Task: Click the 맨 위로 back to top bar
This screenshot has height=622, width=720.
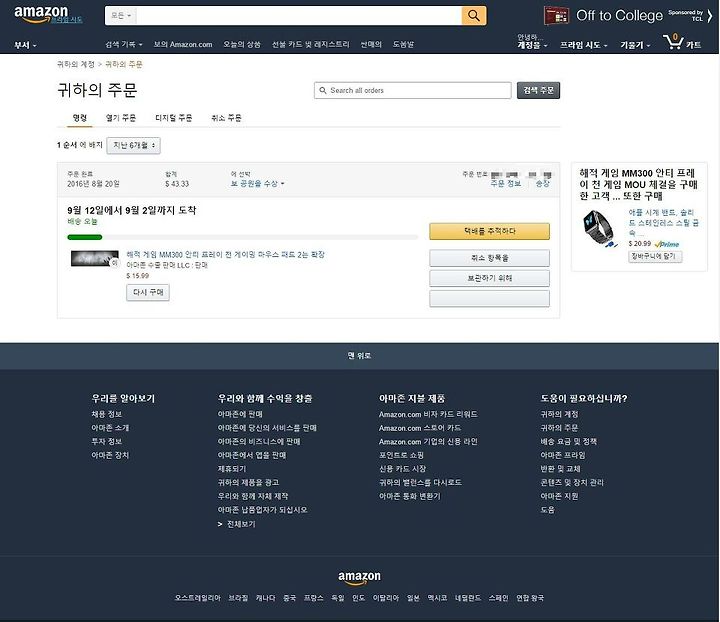Action: [359, 356]
